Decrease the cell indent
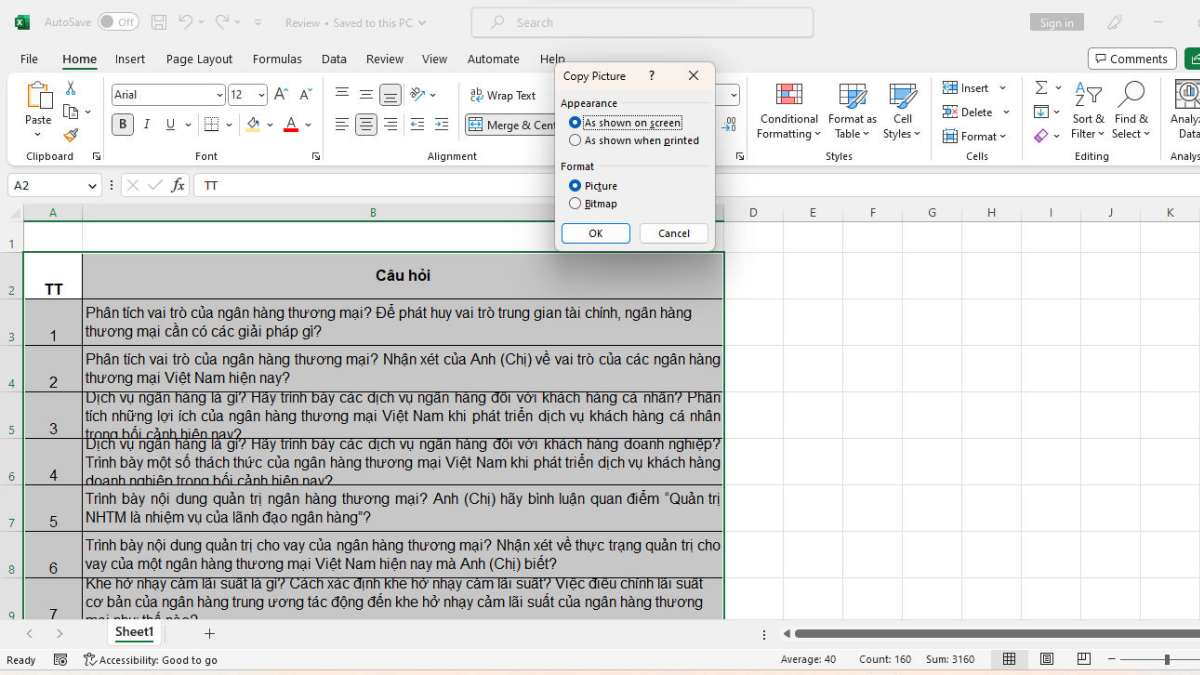Viewport: 1200px width, 675px height. pos(418,125)
